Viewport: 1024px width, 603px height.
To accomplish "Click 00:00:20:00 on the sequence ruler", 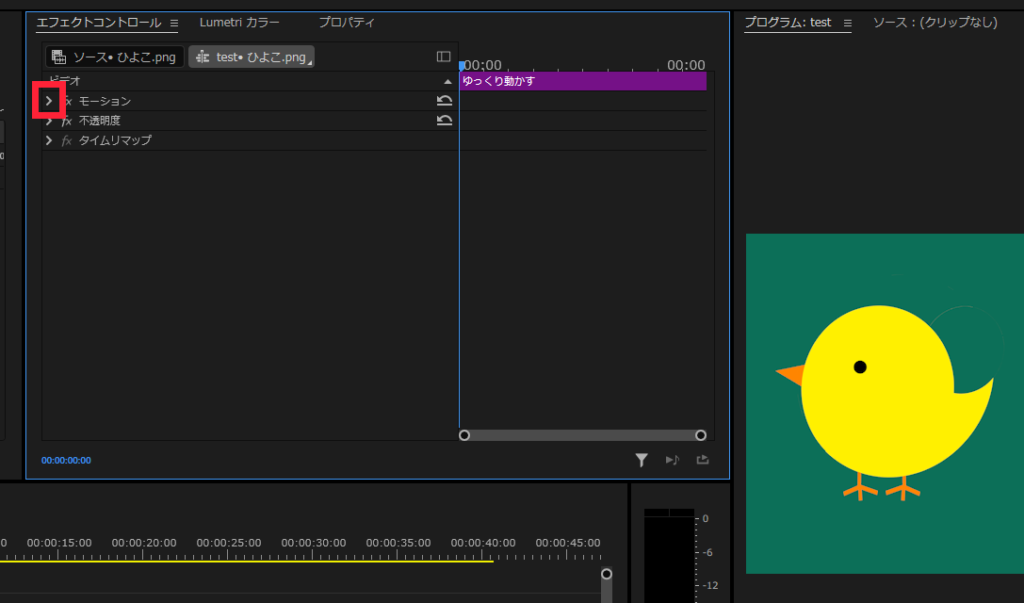I will tap(144, 543).
